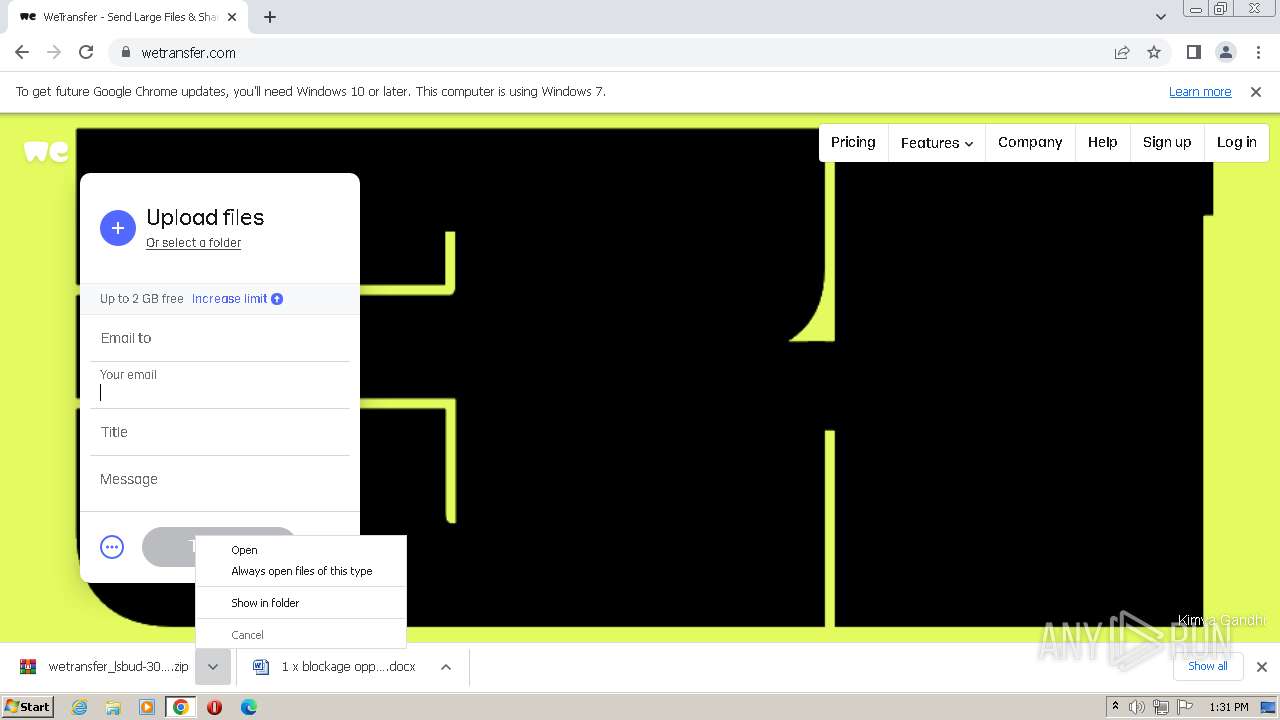Viewport: 1280px width, 720px height.
Task: Click Show all downloads button
Action: pyautogui.click(x=1208, y=667)
